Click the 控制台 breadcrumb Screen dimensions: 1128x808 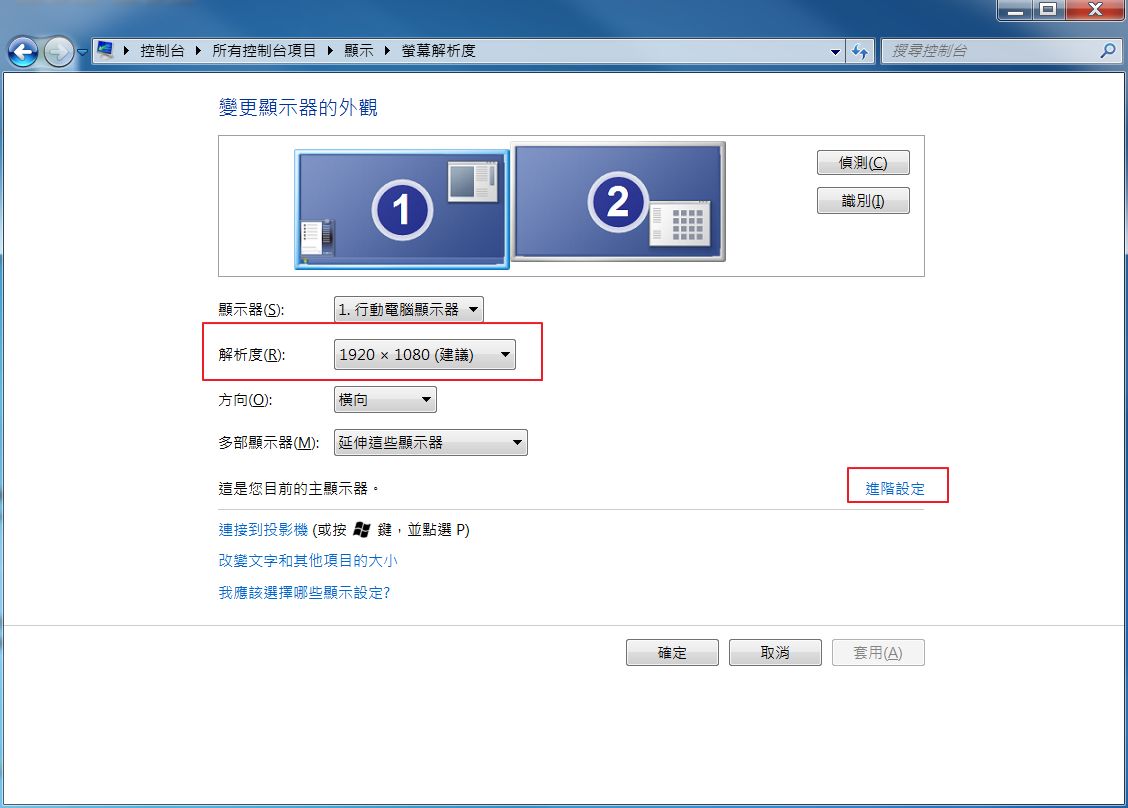click(x=162, y=50)
